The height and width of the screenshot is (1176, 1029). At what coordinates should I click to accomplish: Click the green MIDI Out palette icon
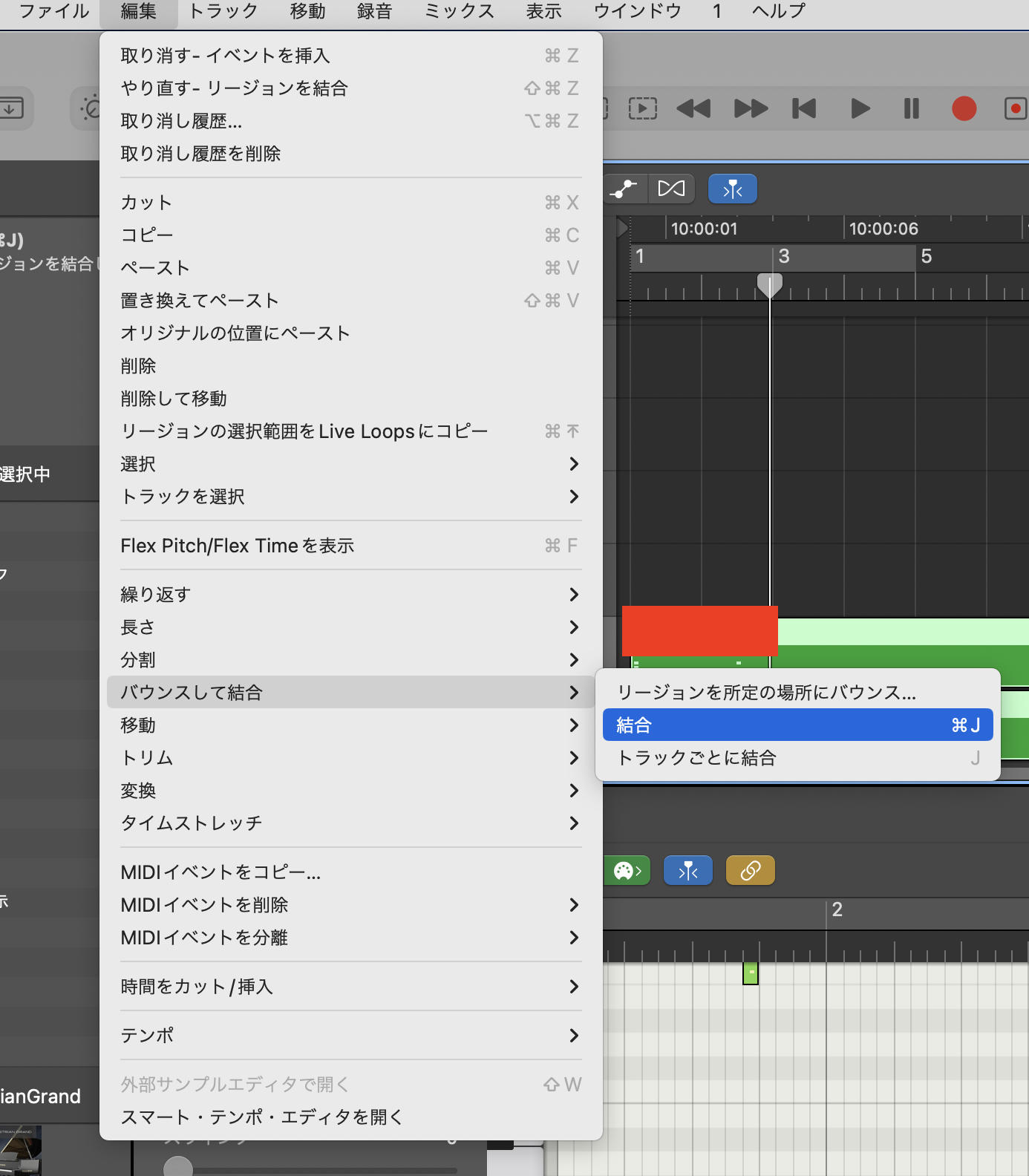627,870
